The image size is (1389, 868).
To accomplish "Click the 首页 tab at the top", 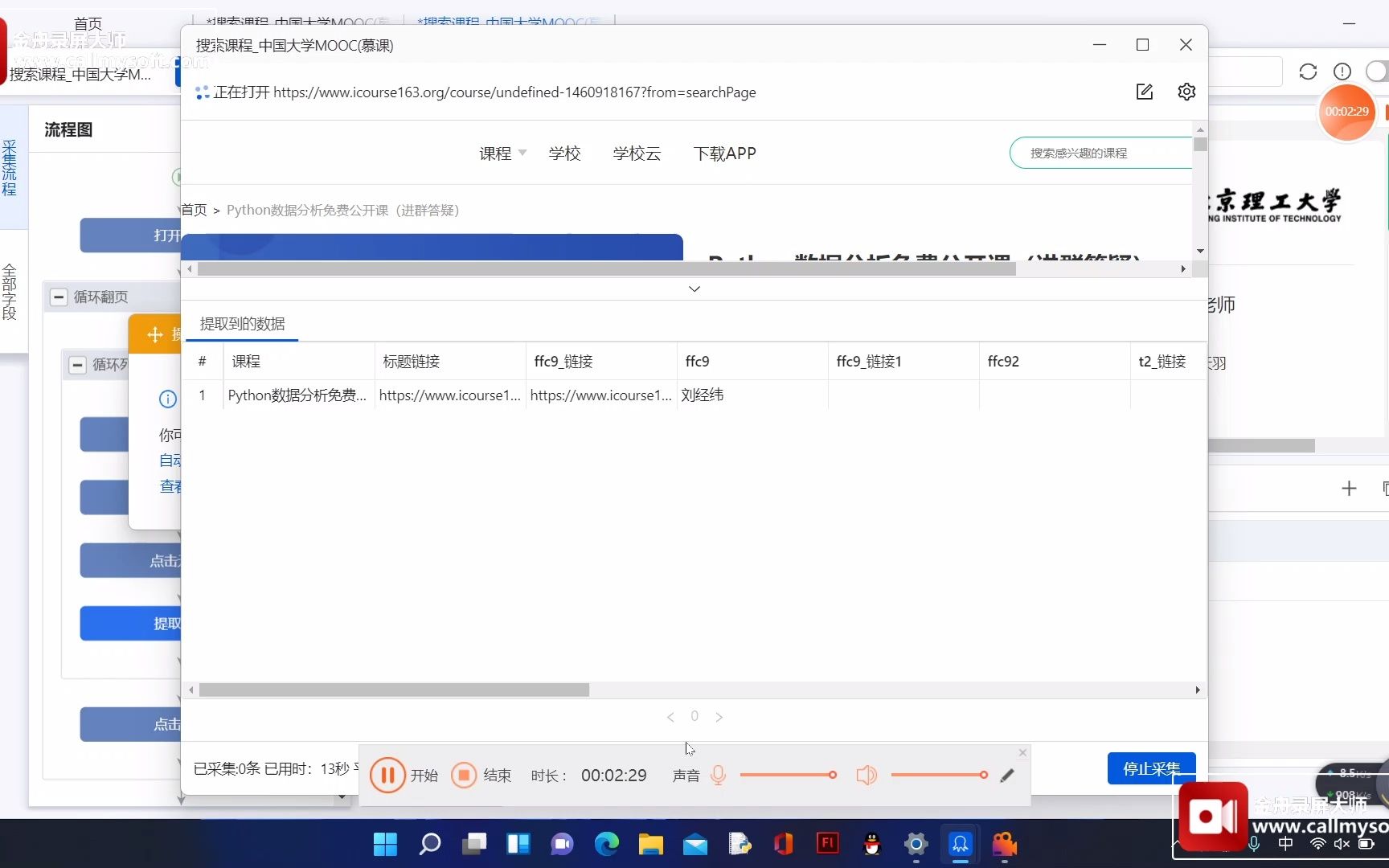I will click(x=88, y=23).
